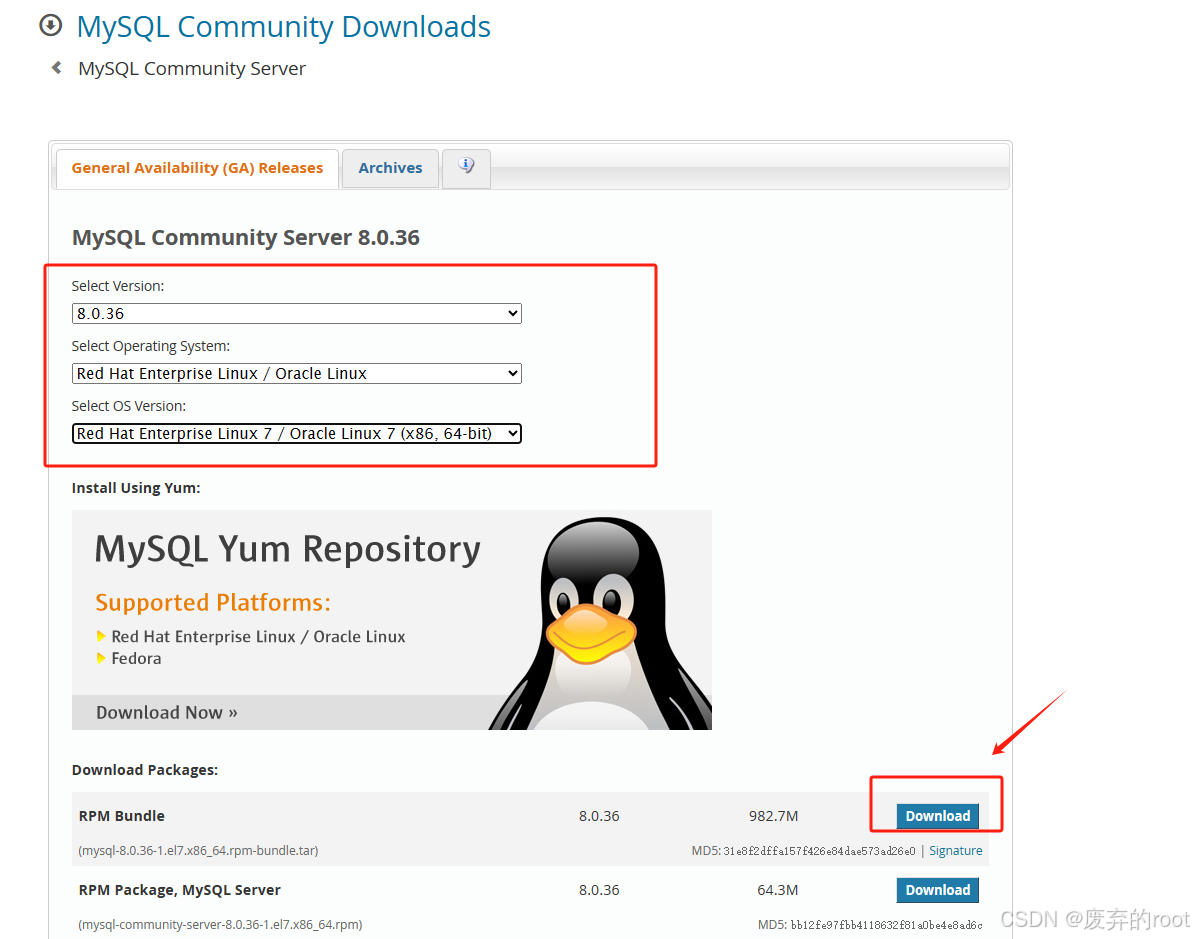The height and width of the screenshot is (939, 1194).
Task: Open MySQL Community Downloads heading link
Action: [283, 27]
